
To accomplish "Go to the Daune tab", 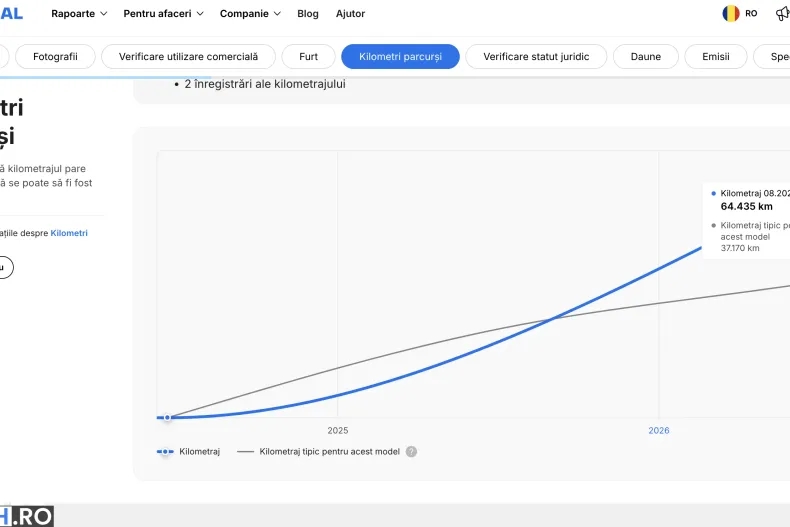I will (646, 56).
